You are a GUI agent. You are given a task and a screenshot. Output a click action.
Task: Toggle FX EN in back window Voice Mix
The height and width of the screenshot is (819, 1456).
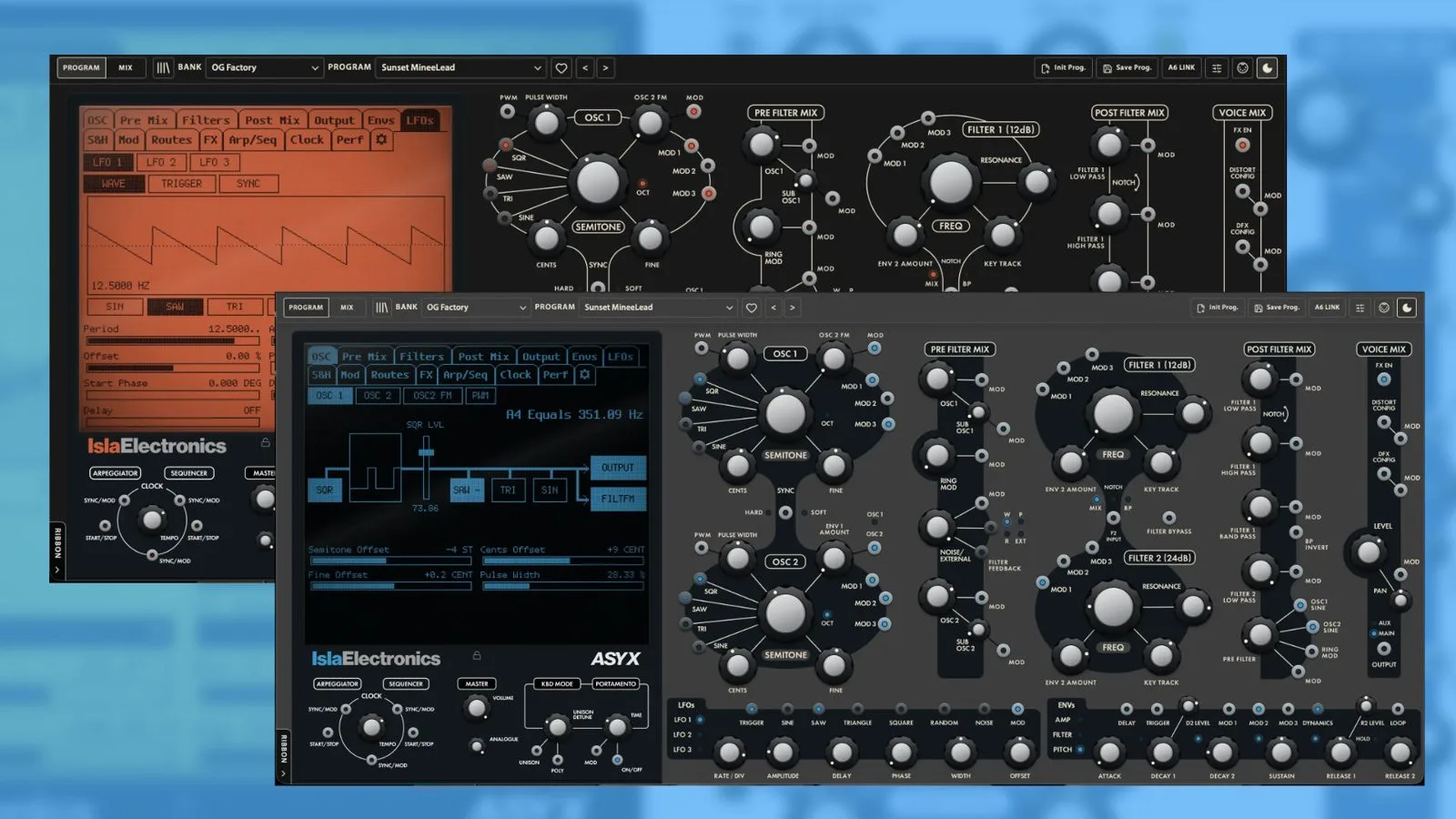coord(1242,145)
